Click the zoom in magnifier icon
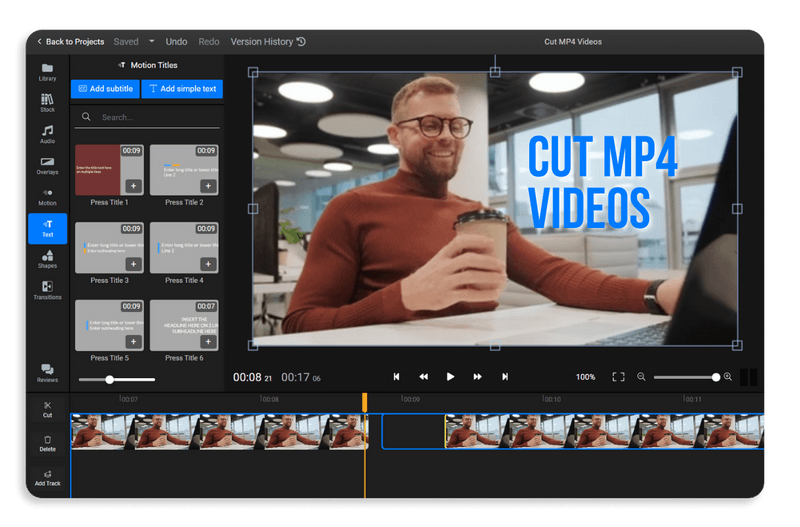Image resolution: width=800 pixels, height=527 pixels. tap(728, 377)
